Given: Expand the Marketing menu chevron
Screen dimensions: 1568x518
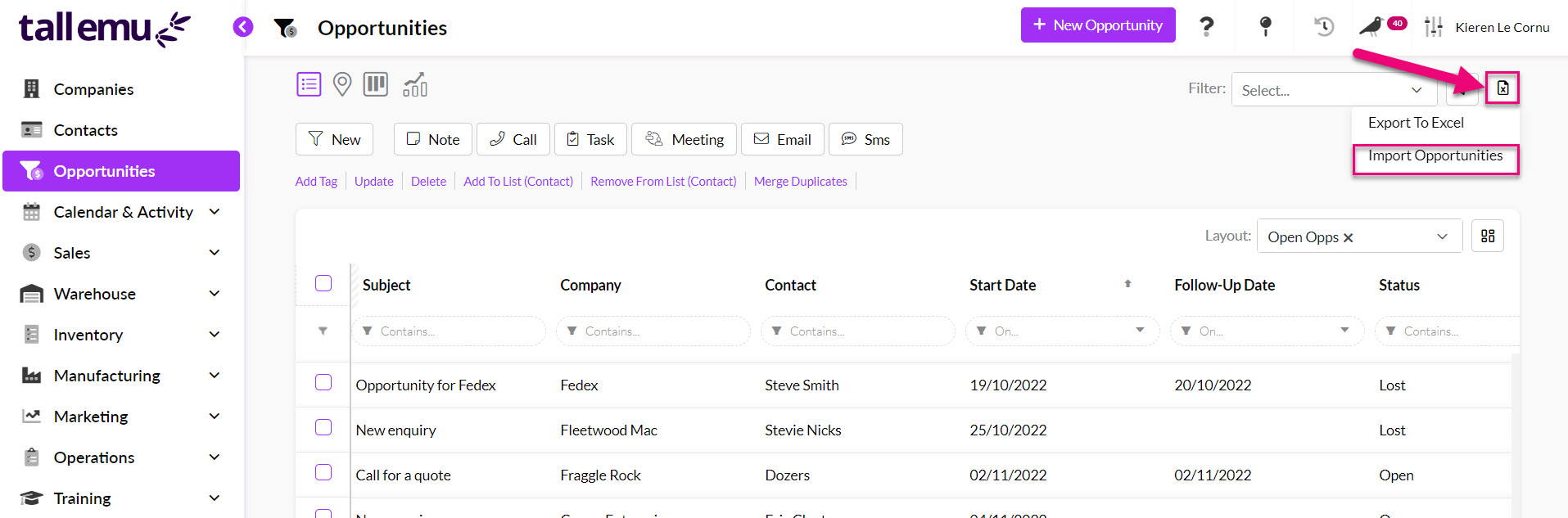Looking at the screenshot, I should tap(215, 416).
